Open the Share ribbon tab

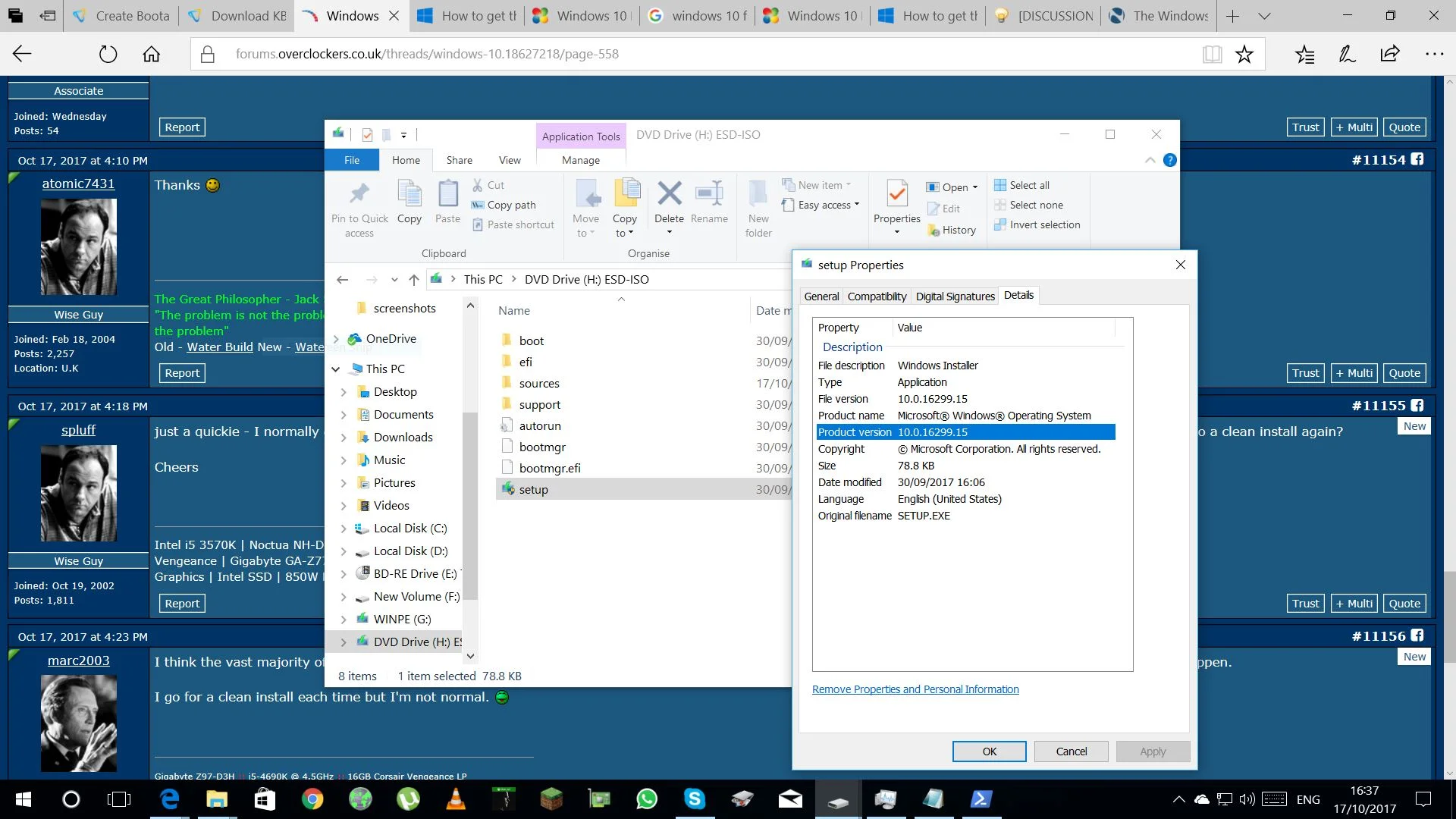[459, 160]
